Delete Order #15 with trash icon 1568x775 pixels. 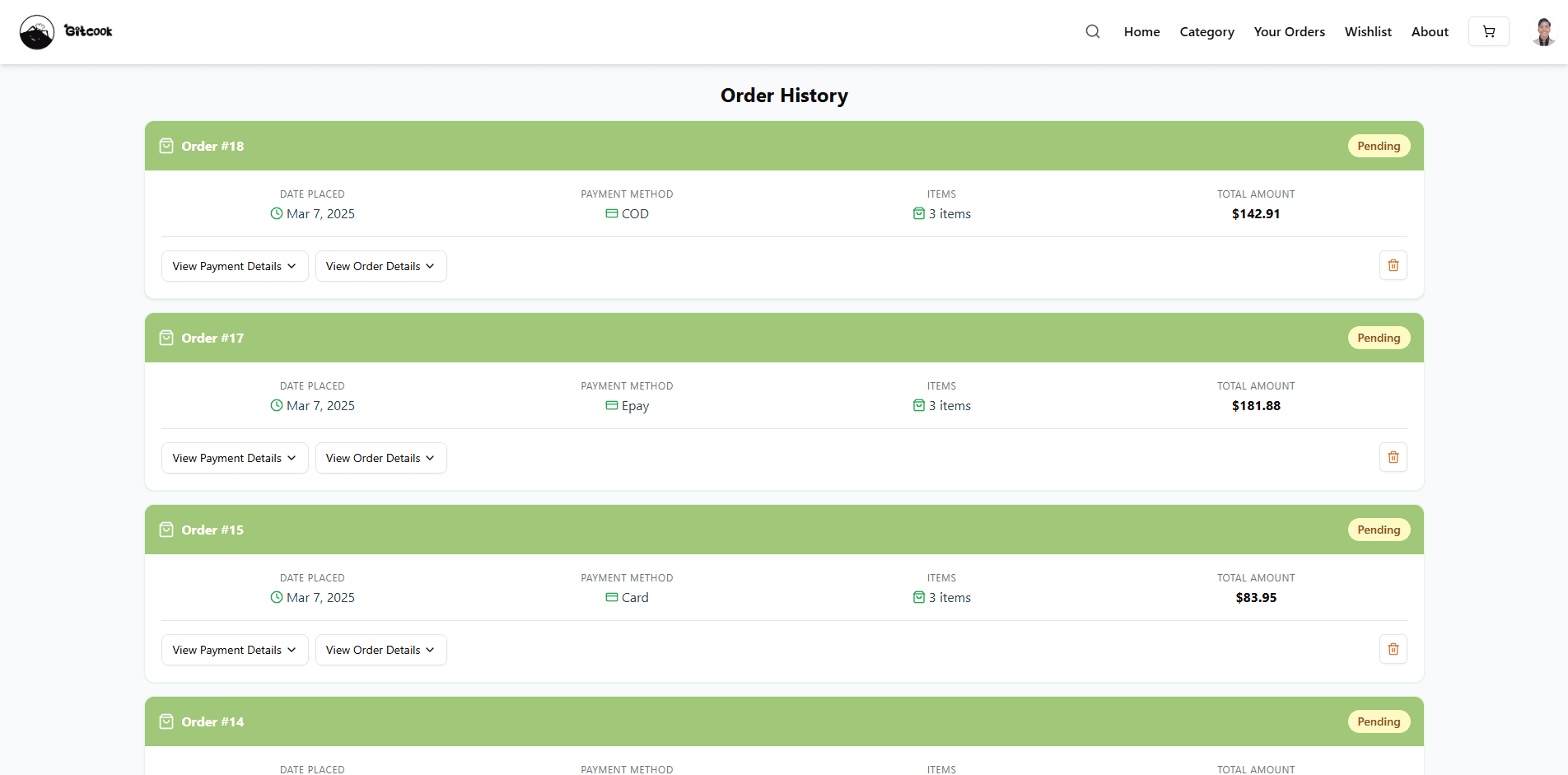coord(1393,649)
